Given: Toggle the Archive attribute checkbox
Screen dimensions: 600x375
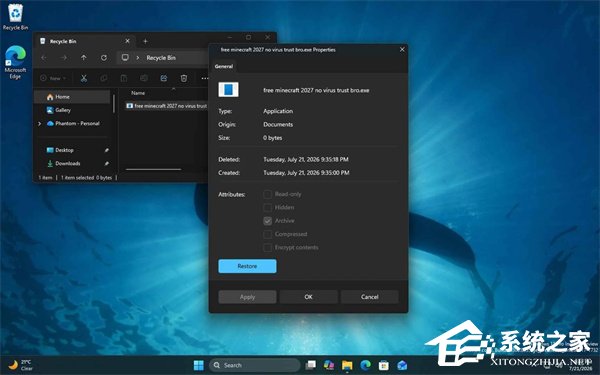Looking at the screenshot, I should point(267,221).
